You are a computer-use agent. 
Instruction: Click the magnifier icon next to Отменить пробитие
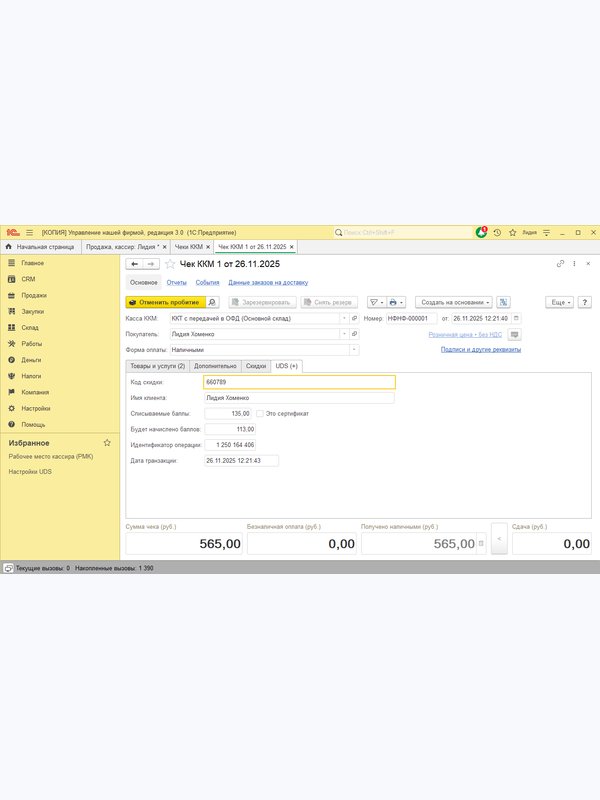tap(212, 303)
